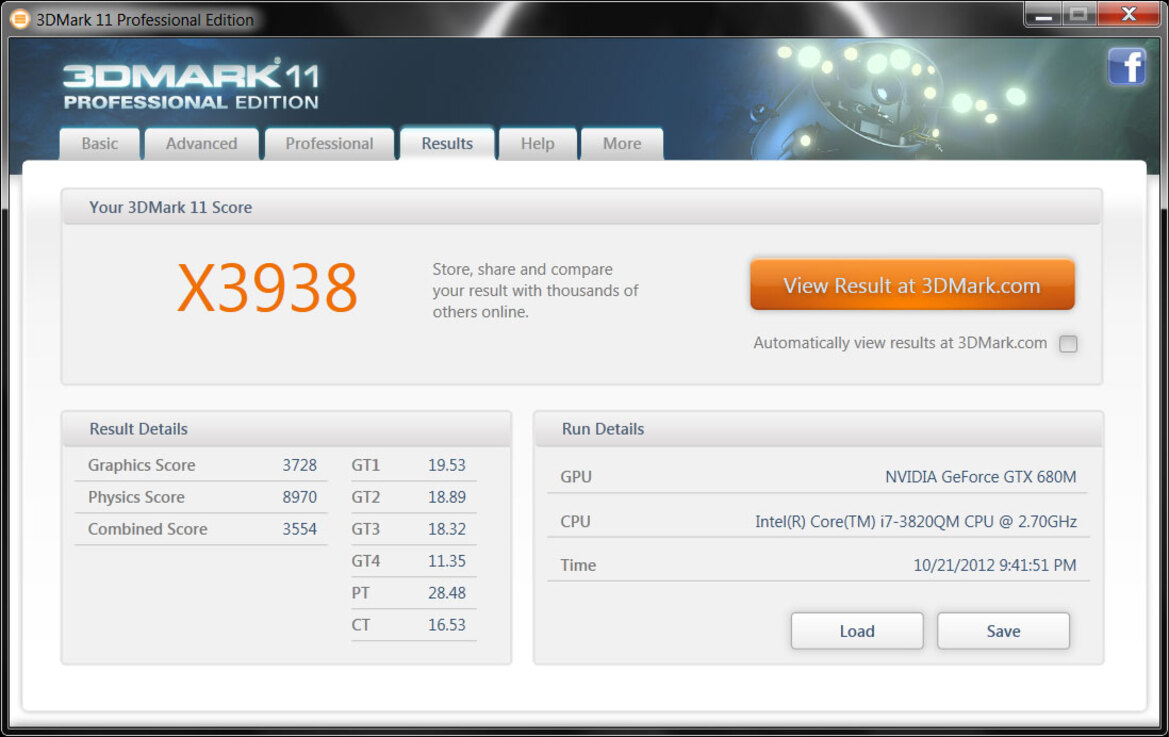Select the Results tab
The width and height of the screenshot is (1169, 737).
tap(447, 144)
